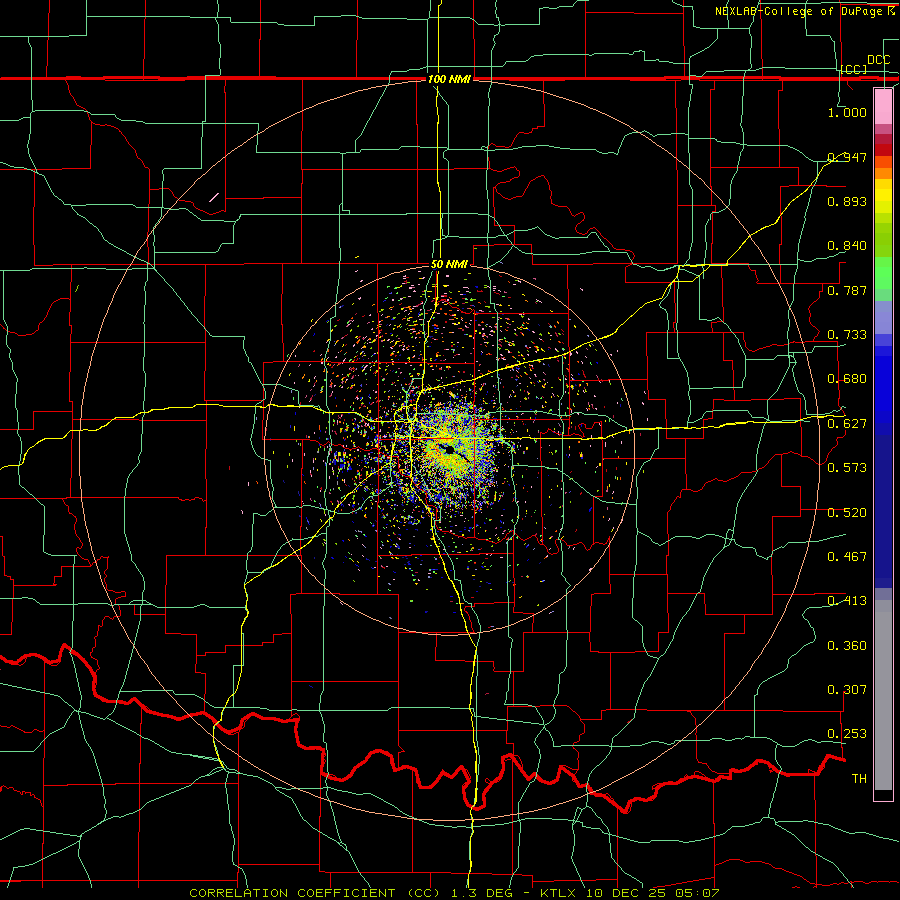Click the 0.360 legend value
The image size is (900, 900).
pos(847,645)
